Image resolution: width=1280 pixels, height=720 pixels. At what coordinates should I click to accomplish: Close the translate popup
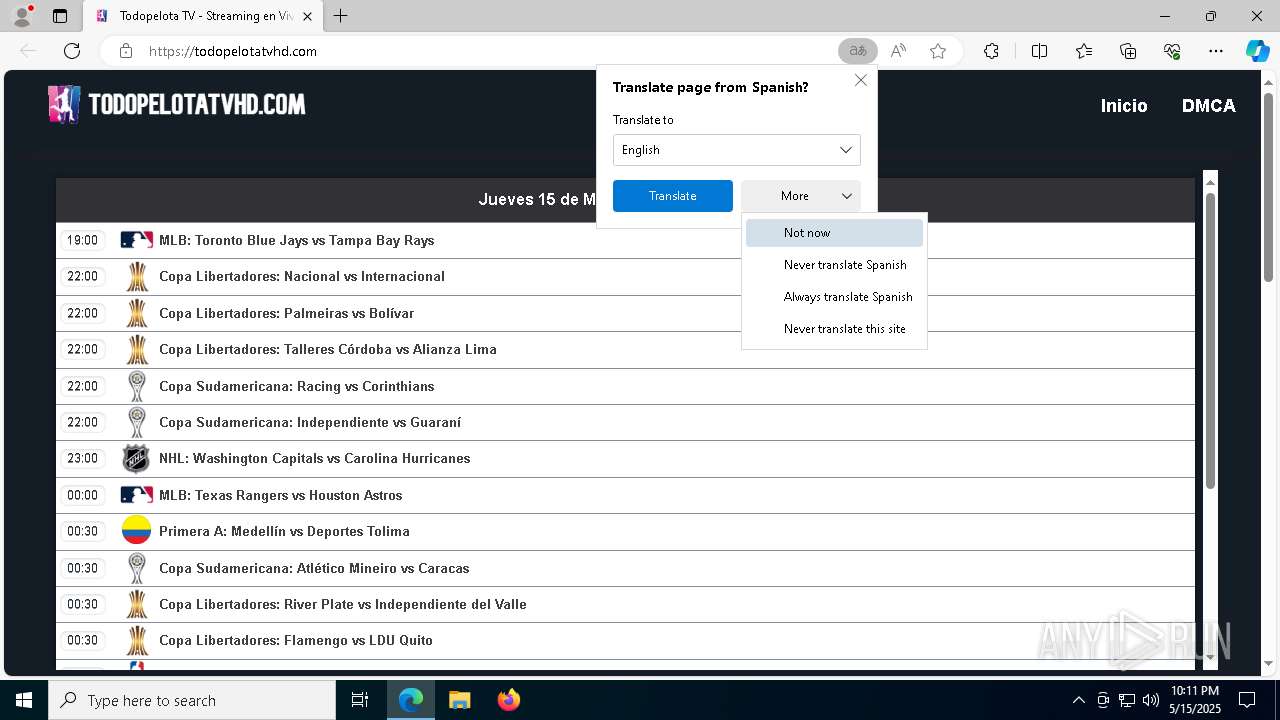pyautogui.click(x=860, y=80)
